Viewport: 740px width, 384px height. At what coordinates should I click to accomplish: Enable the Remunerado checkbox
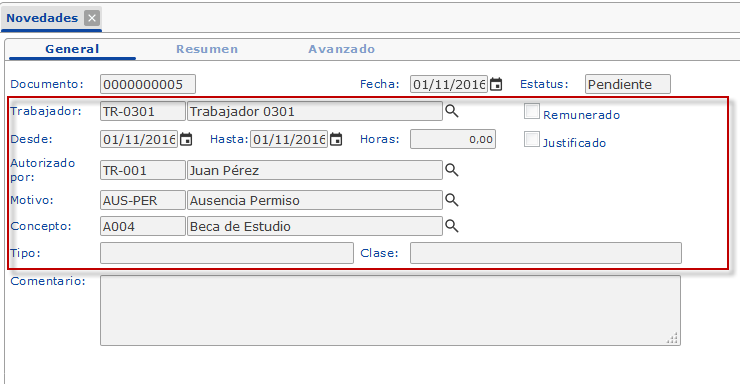[532, 111]
